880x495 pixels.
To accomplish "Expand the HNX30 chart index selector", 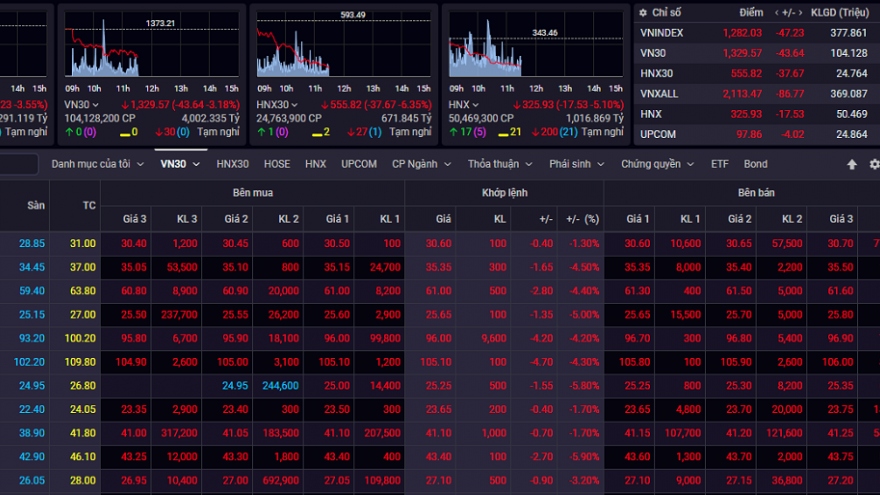I will [x=295, y=104].
